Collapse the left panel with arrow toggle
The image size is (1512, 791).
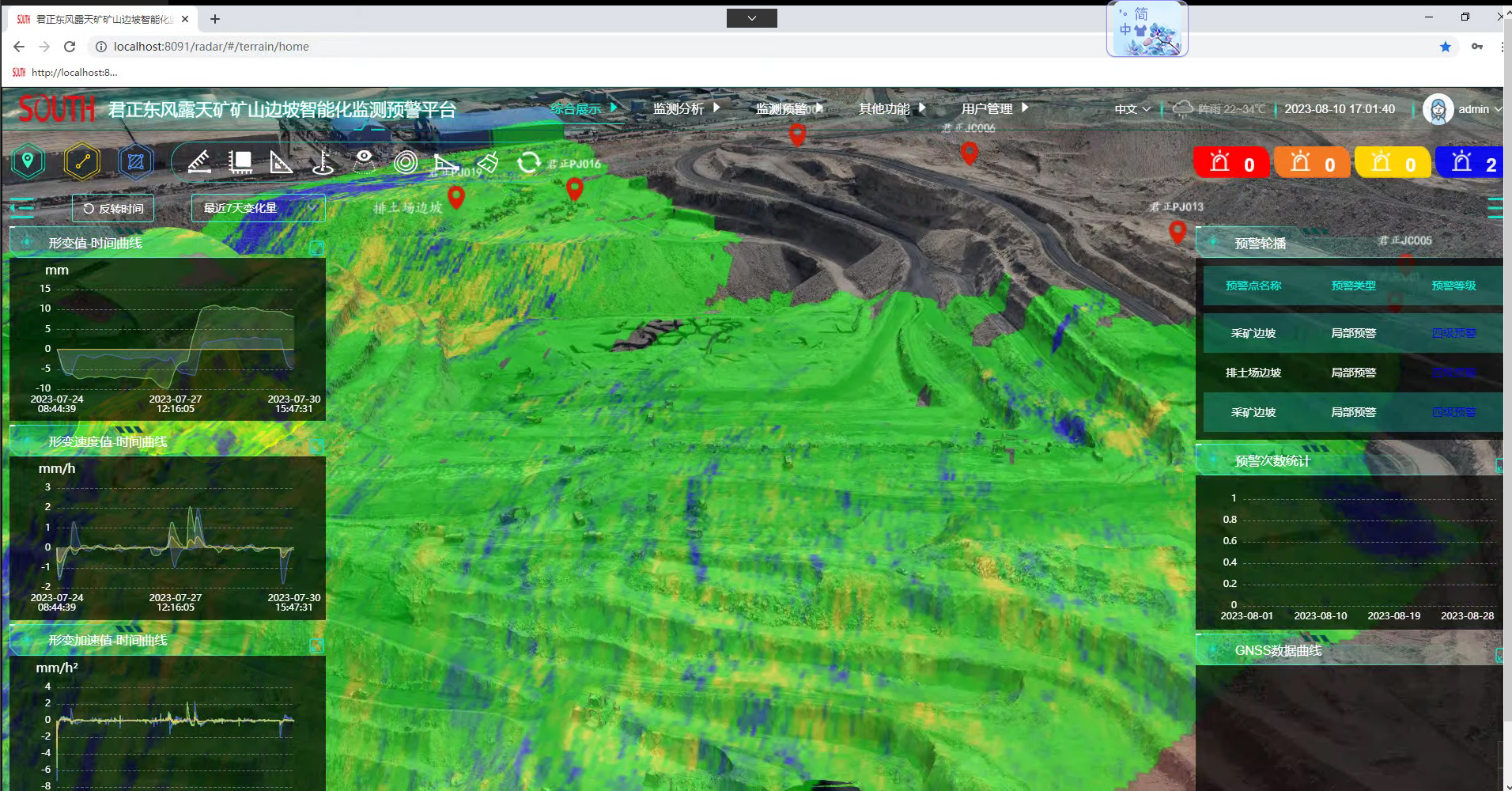coord(21,209)
